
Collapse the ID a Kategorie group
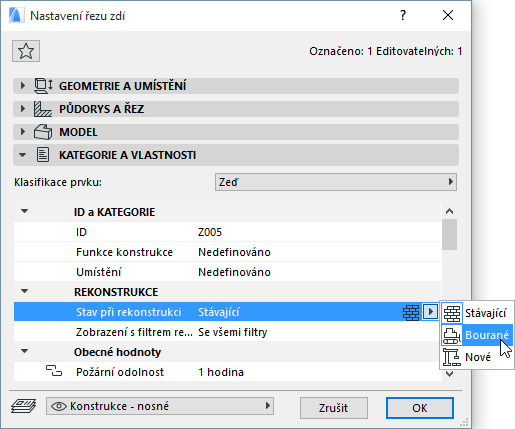(x=24, y=211)
